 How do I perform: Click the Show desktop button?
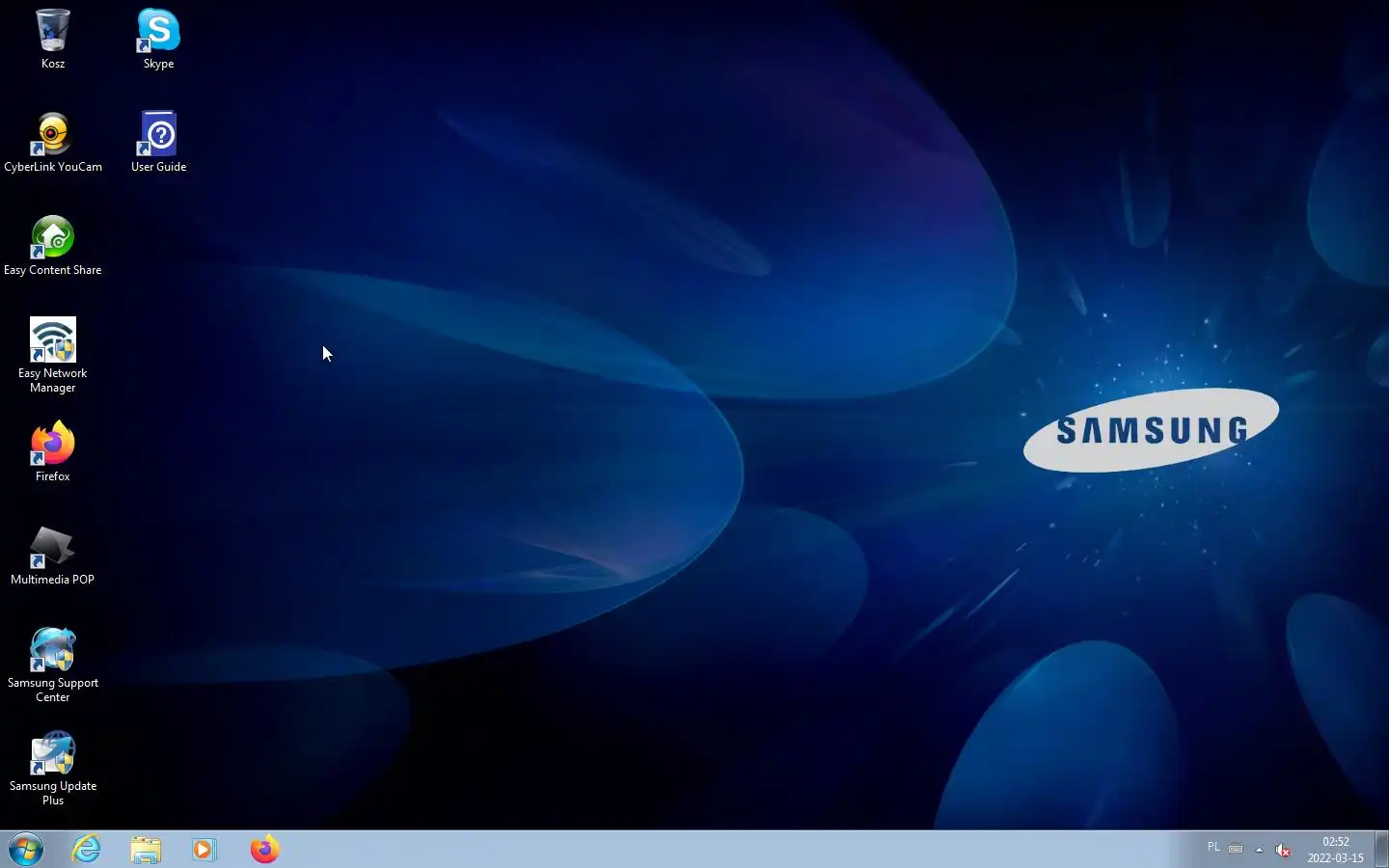pos(1381,850)
